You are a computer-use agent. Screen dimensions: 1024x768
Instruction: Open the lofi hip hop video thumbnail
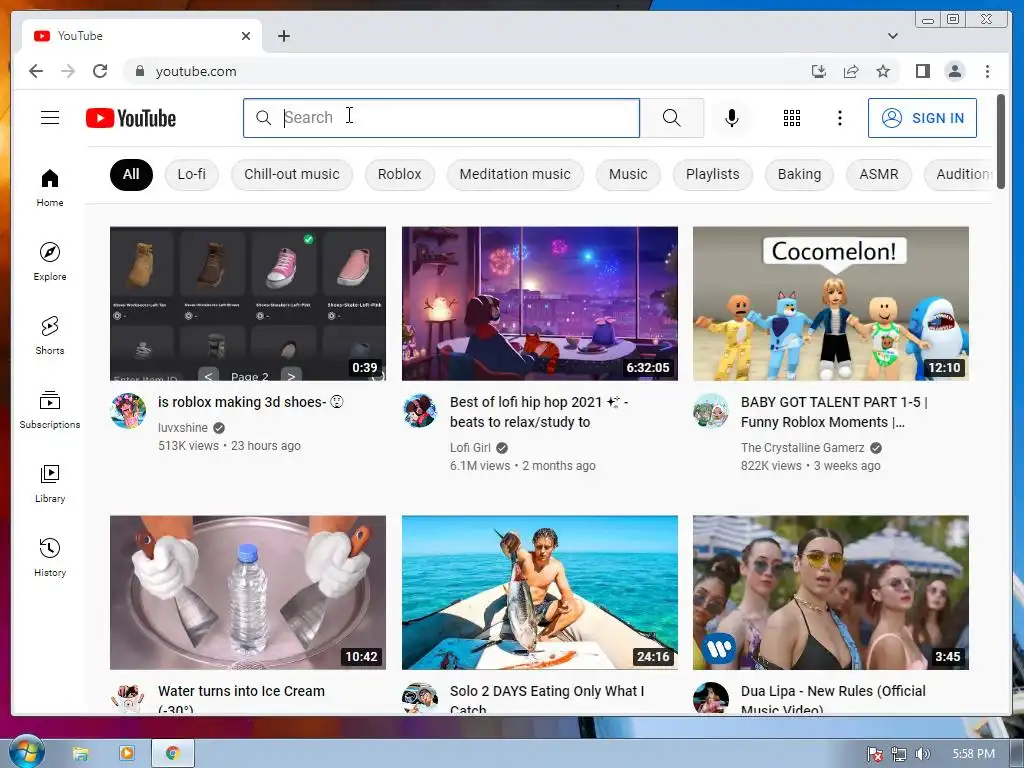tap(539, 304)
